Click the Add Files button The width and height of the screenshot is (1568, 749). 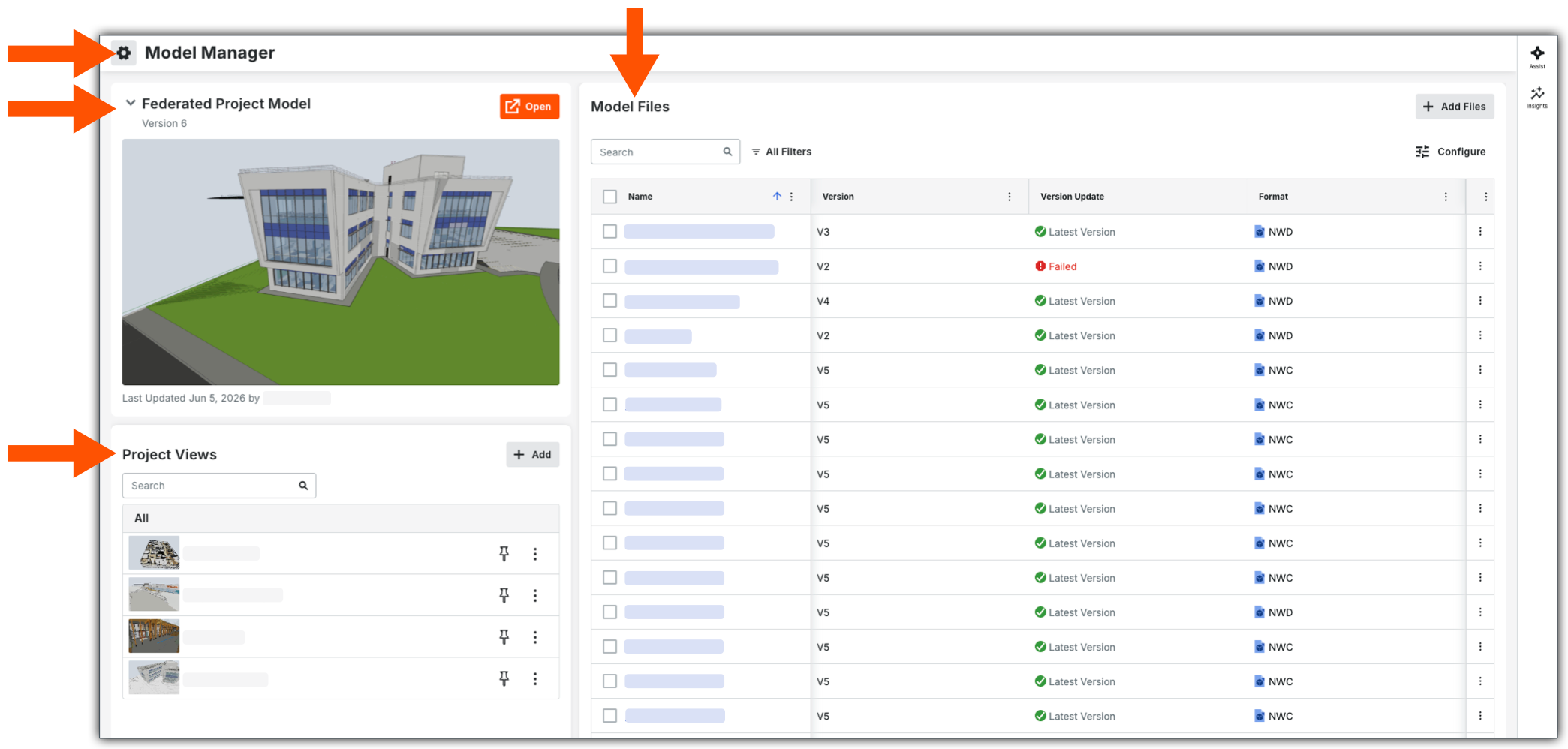coord(1454,107)
